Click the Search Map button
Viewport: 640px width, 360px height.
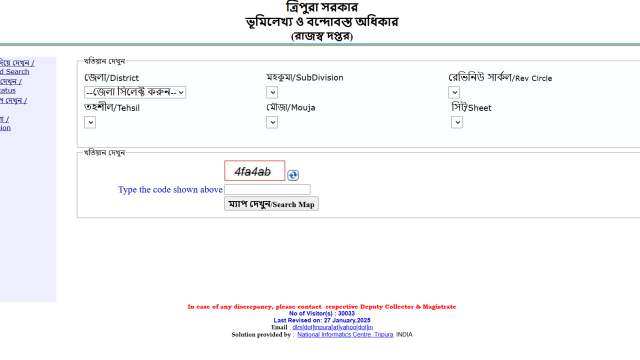(x=271, y=204)
